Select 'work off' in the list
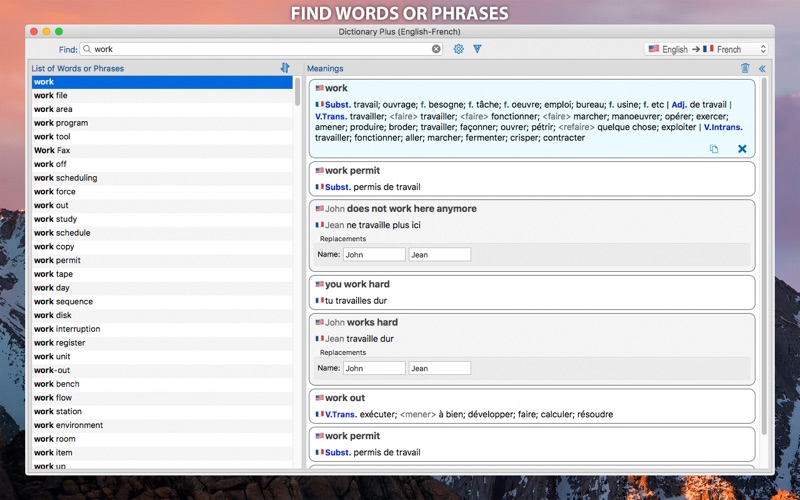 click(162, 164)
